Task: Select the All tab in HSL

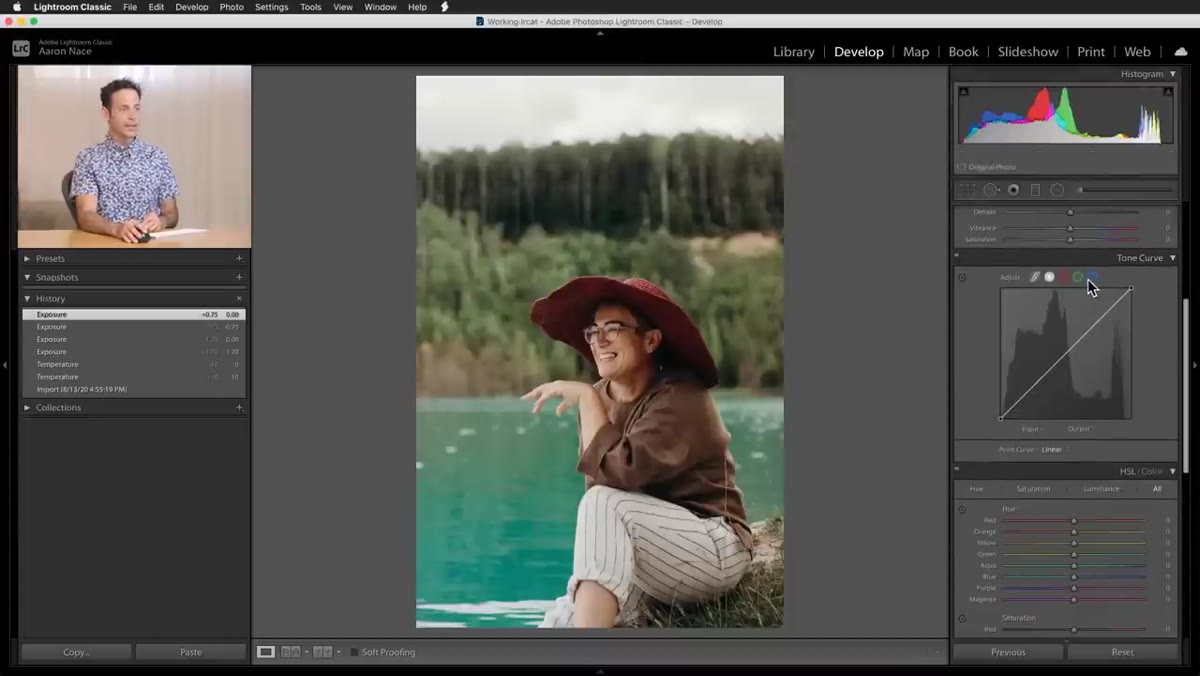Action: click(1157, 489)
